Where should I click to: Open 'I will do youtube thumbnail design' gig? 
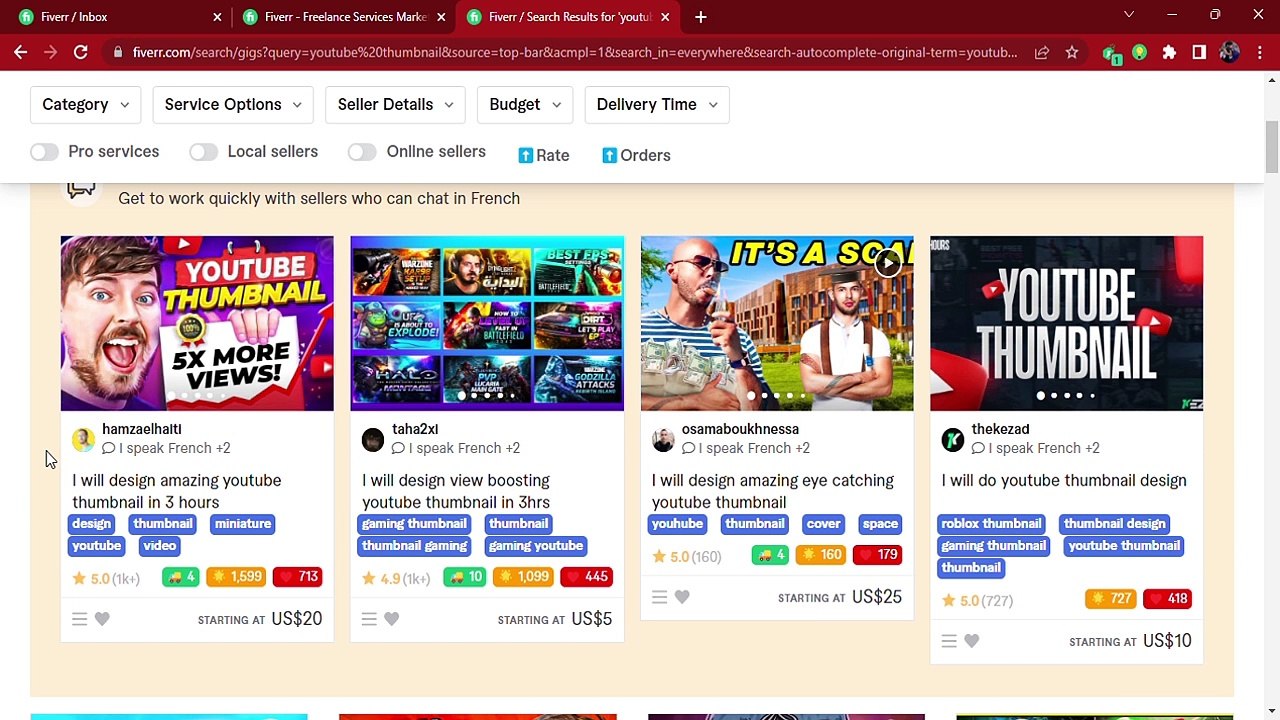click(x=1064, y=481)
